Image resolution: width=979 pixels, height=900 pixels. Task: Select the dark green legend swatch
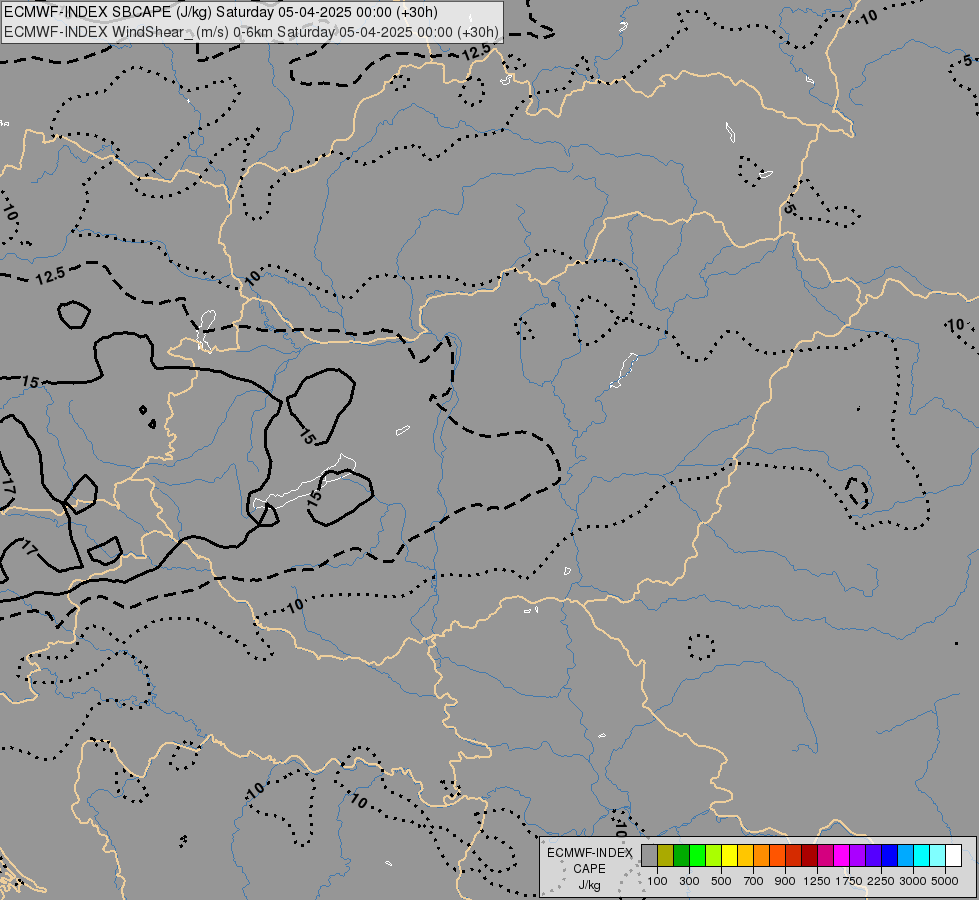(681, 855)
